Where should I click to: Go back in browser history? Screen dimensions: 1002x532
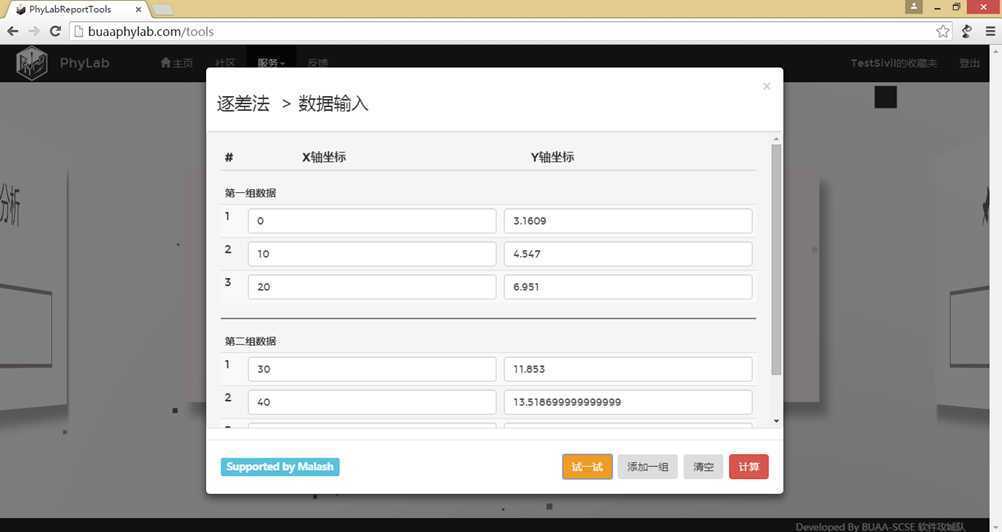point(13,31)
